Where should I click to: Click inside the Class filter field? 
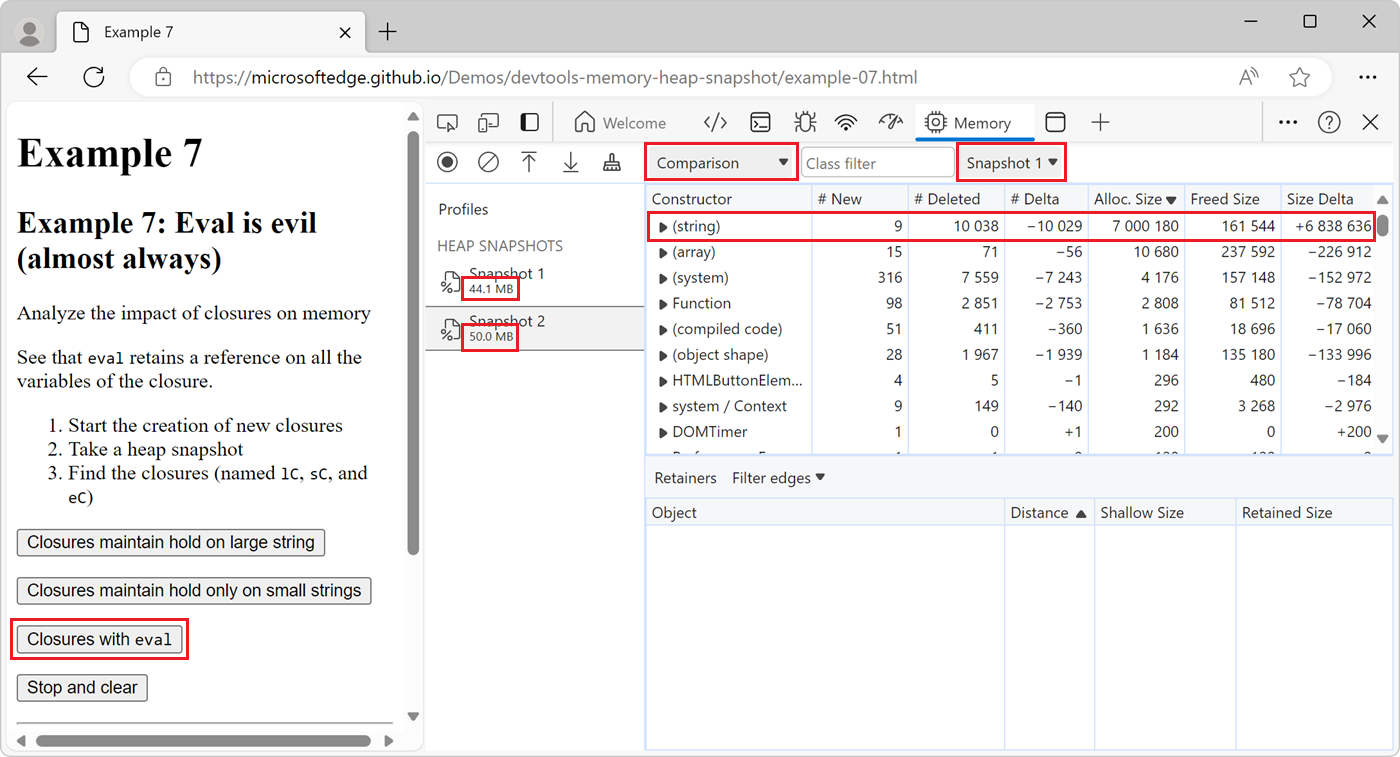(877, 162)
